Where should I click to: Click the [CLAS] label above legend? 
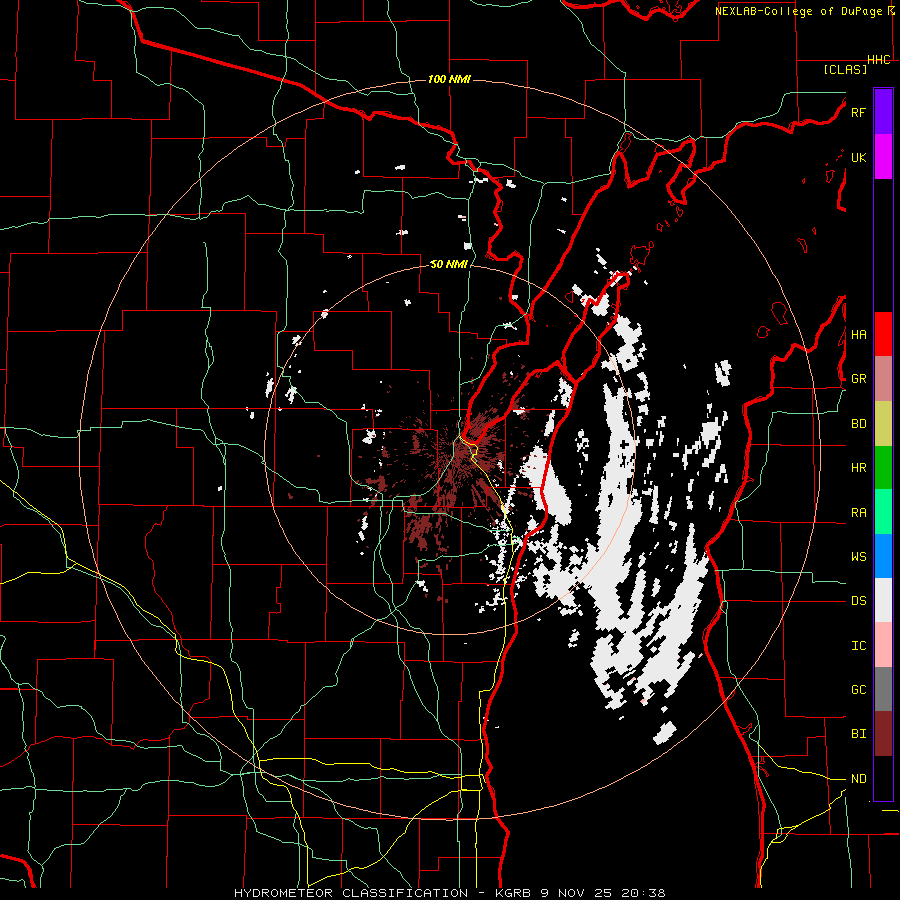pos(845,69)
